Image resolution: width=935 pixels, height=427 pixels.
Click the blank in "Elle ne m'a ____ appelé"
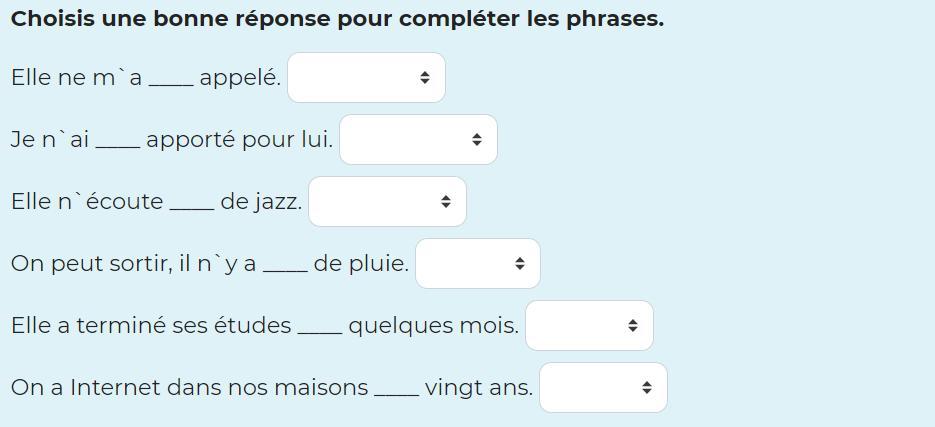(171, 79)
